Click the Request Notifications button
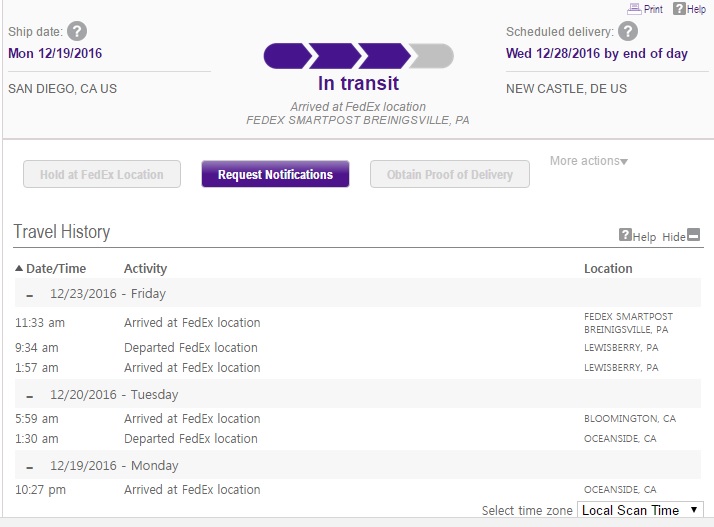 coord(275,174)
